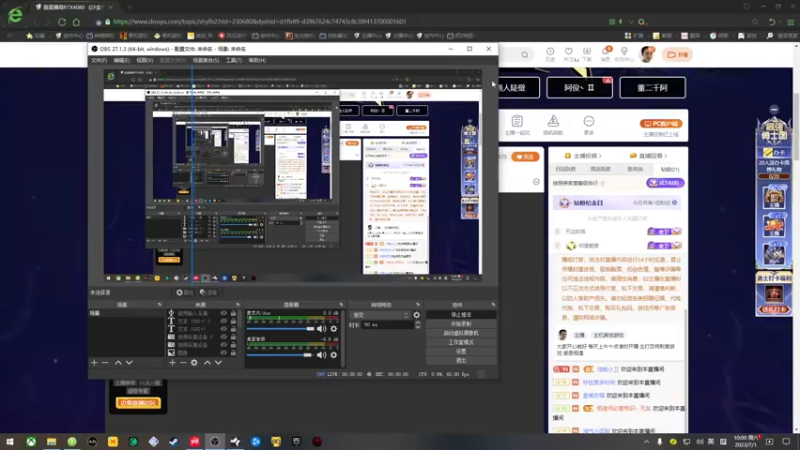Move source up in Sources panel
Viewport: 800px width, 450px height.
click(207, 362)
